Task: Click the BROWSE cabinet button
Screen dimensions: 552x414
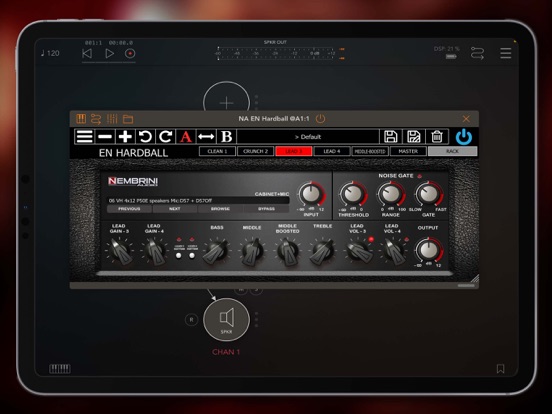Action: pos(220,209)
